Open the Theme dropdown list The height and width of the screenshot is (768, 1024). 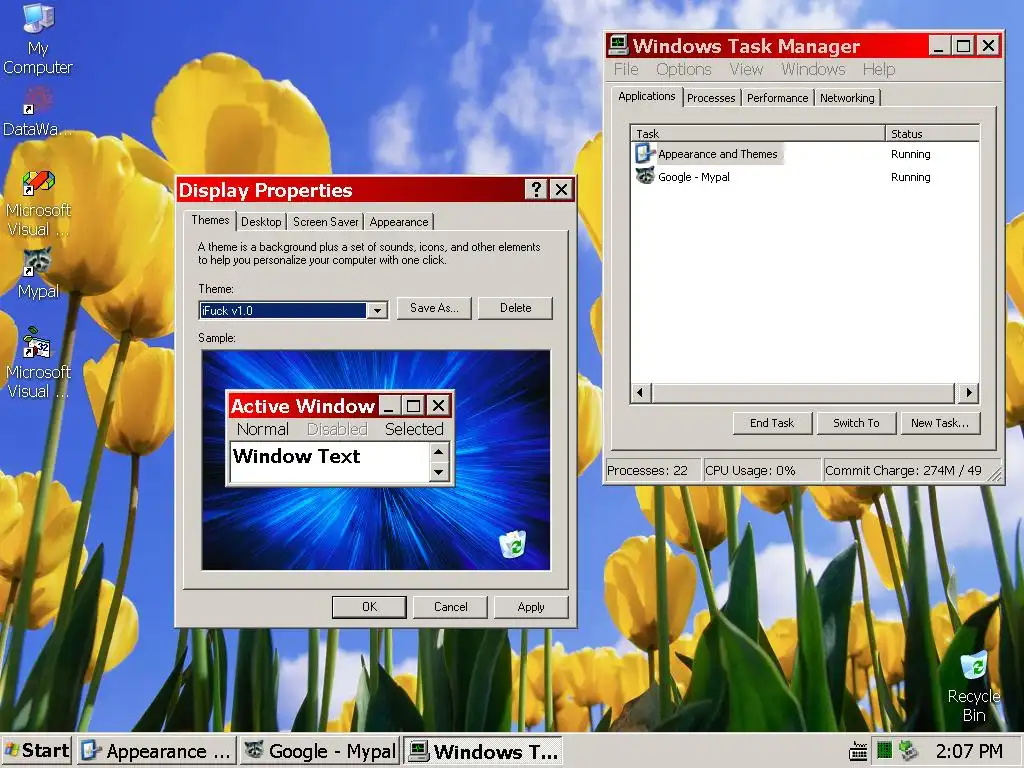pos(293,310)
